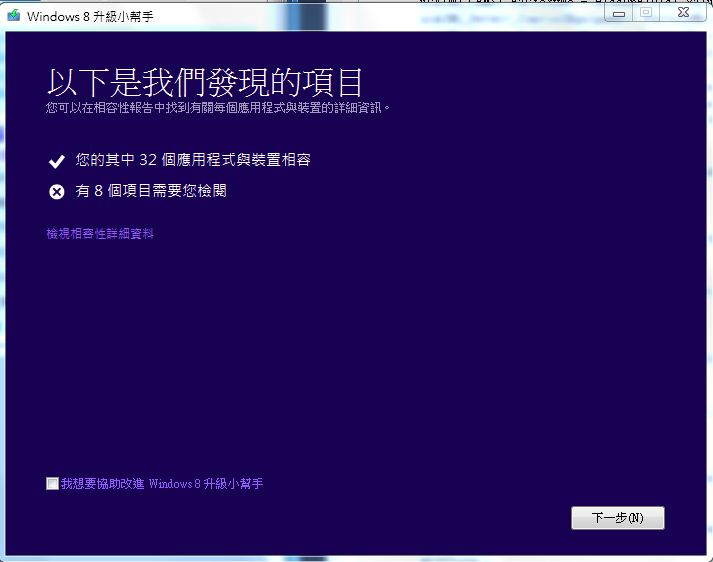
Task: Enable the 我想要協助改進 Windows 8 升級小幫手 checkbox
Action: pos(52,483)
